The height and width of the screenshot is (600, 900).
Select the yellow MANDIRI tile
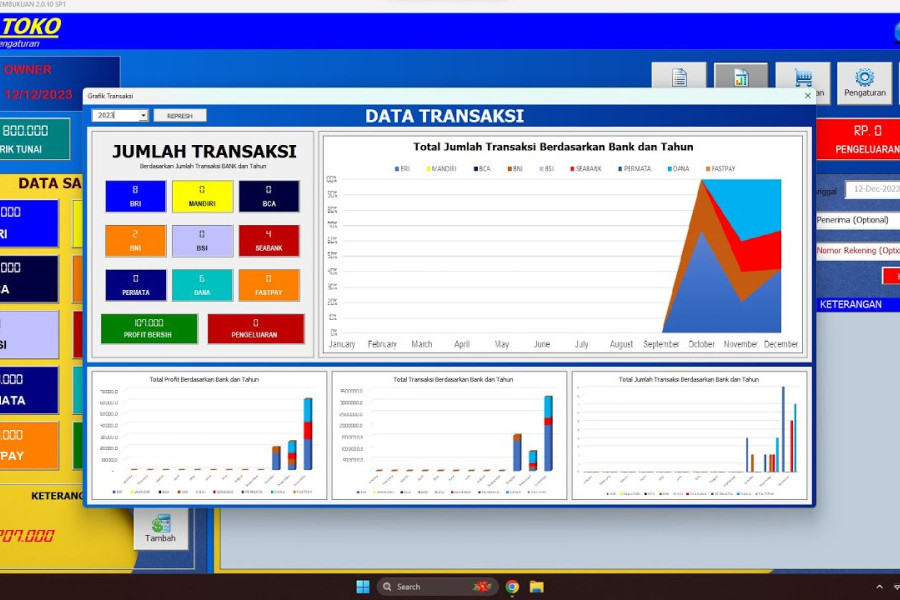(x=202, y=196)
